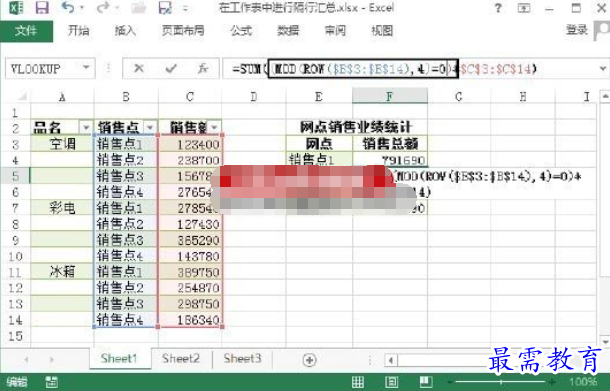Switch to the Sheet2 tab

[x=181, y=358]
